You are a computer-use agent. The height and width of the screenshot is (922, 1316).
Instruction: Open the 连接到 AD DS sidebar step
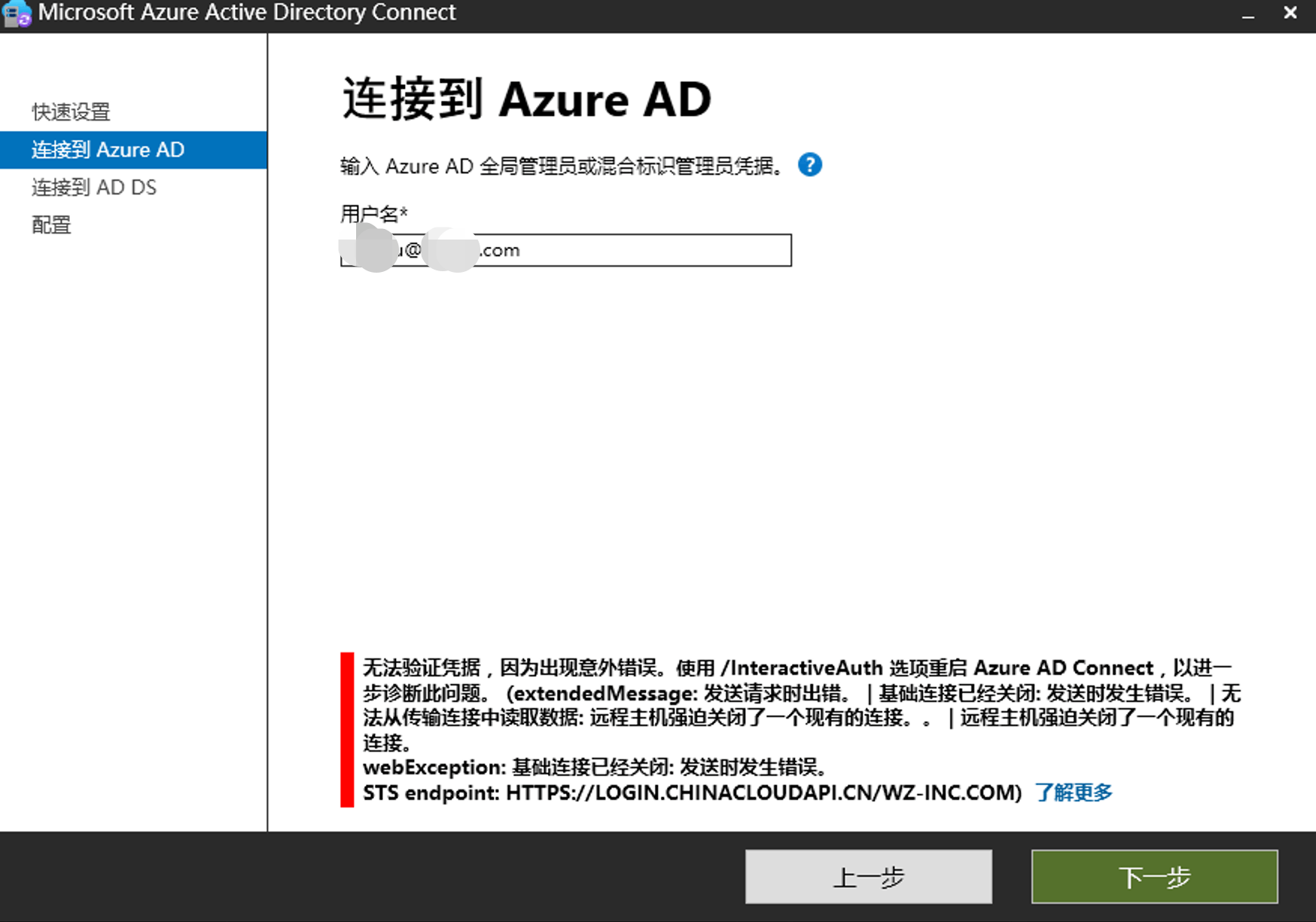pyautogui.click(x=94, y=187)
